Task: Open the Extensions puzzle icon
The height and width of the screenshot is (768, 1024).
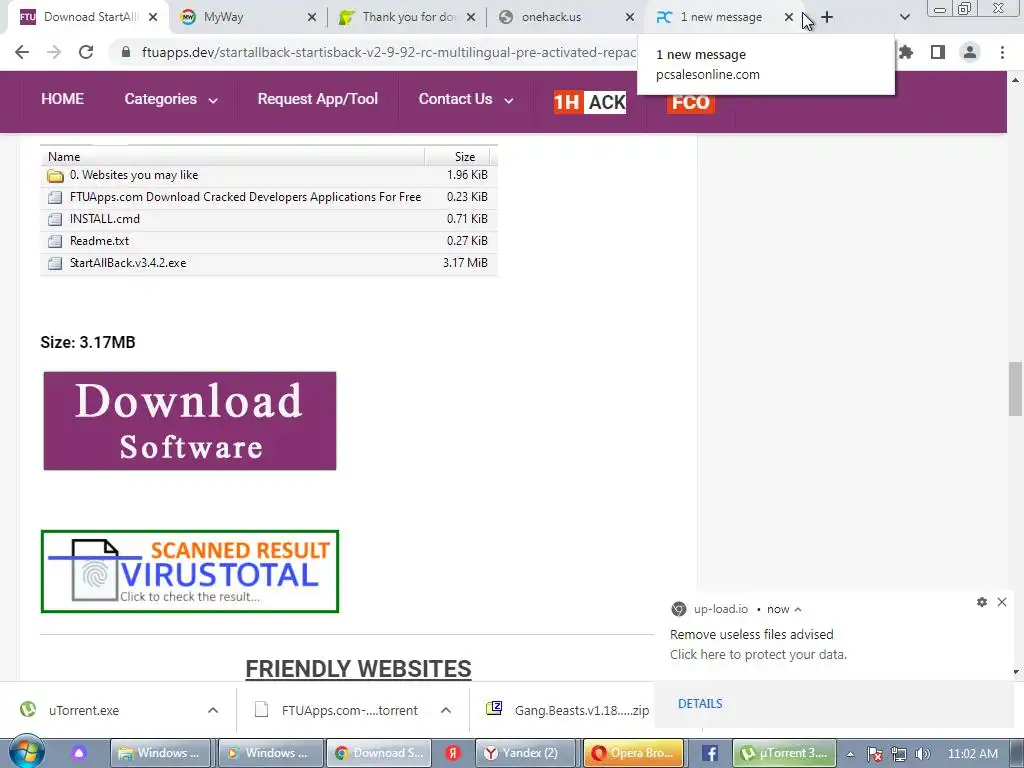Action: tap(906, 52)
